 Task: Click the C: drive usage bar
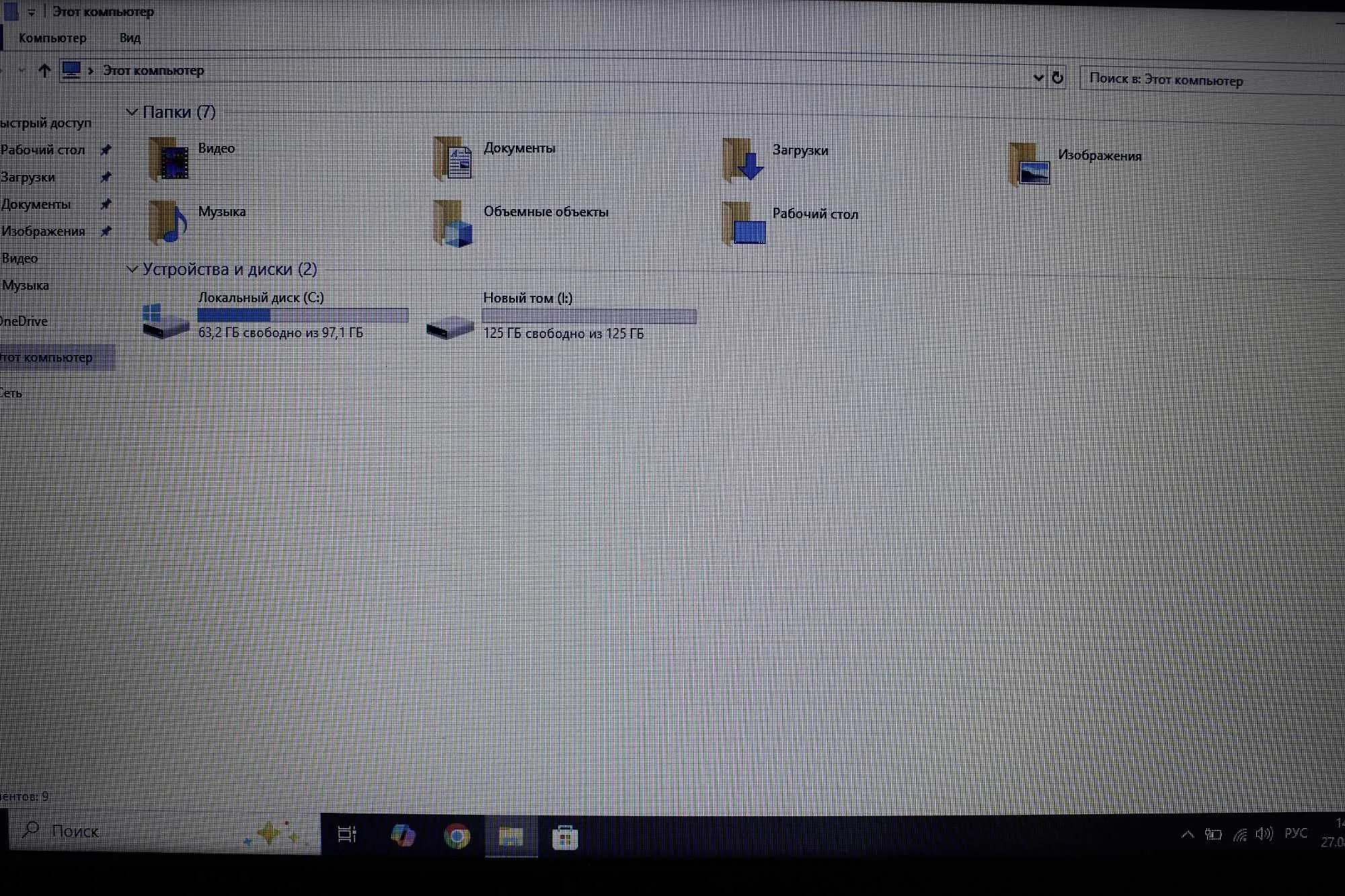(x=302, y=315)
